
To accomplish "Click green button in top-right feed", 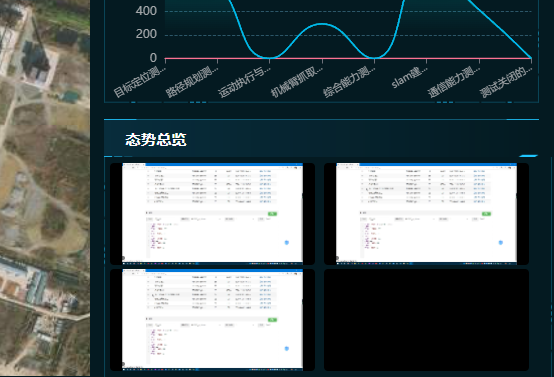I will pos(487,214).
